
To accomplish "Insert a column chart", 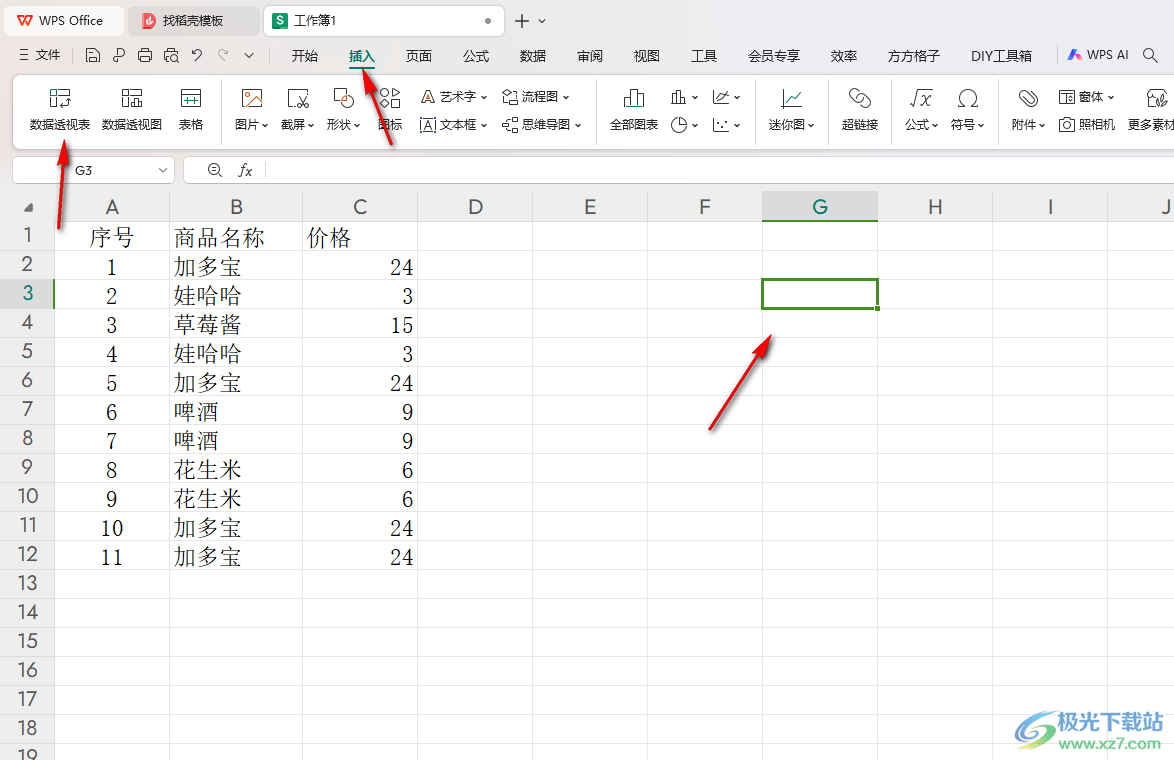I will click(678, 97).
